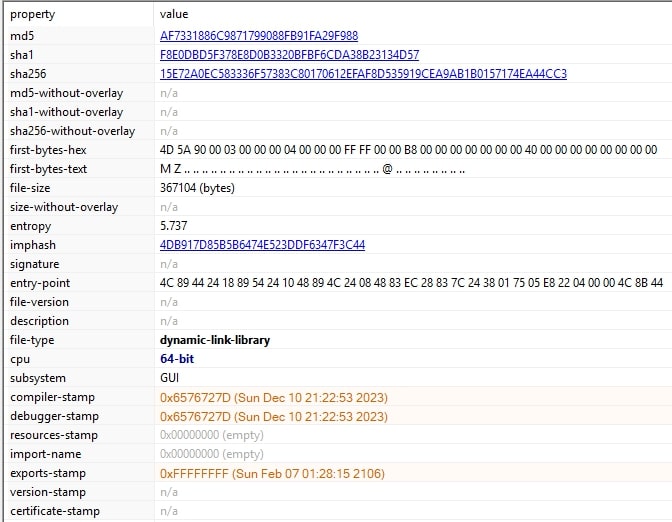Image resolution: width=672 pixels, height=522 pixels.
Task: Click the file-size value 367104 bytes
Action: [x=197, y=187]
